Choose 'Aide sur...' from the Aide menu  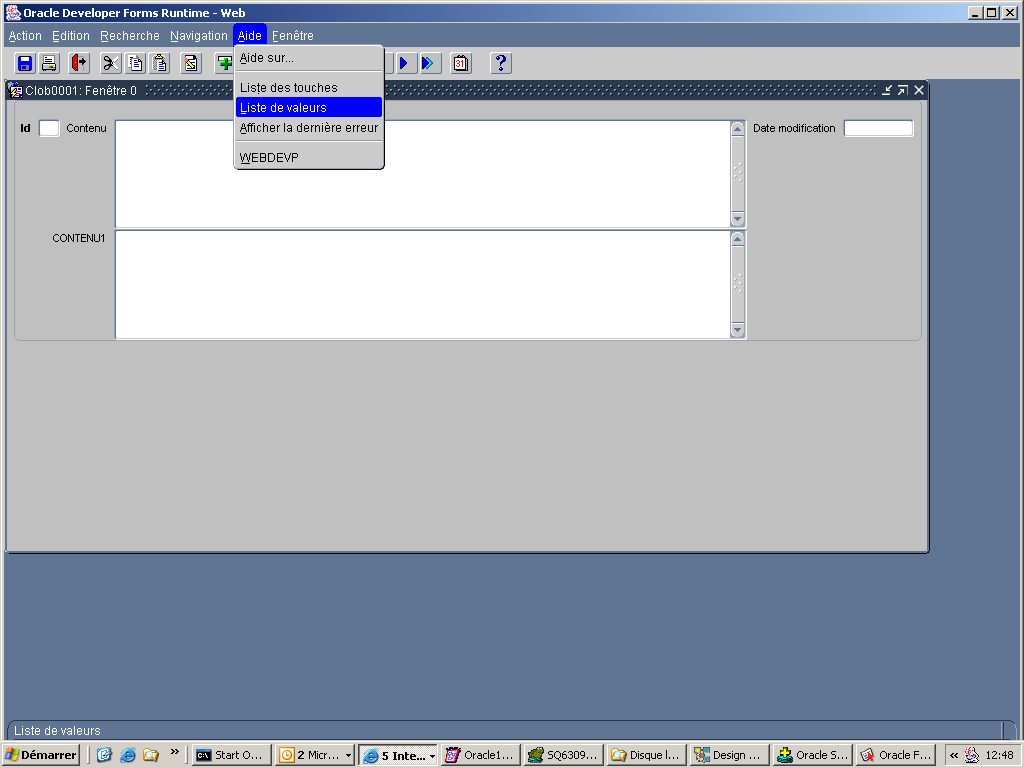click(x=309, y=57)
